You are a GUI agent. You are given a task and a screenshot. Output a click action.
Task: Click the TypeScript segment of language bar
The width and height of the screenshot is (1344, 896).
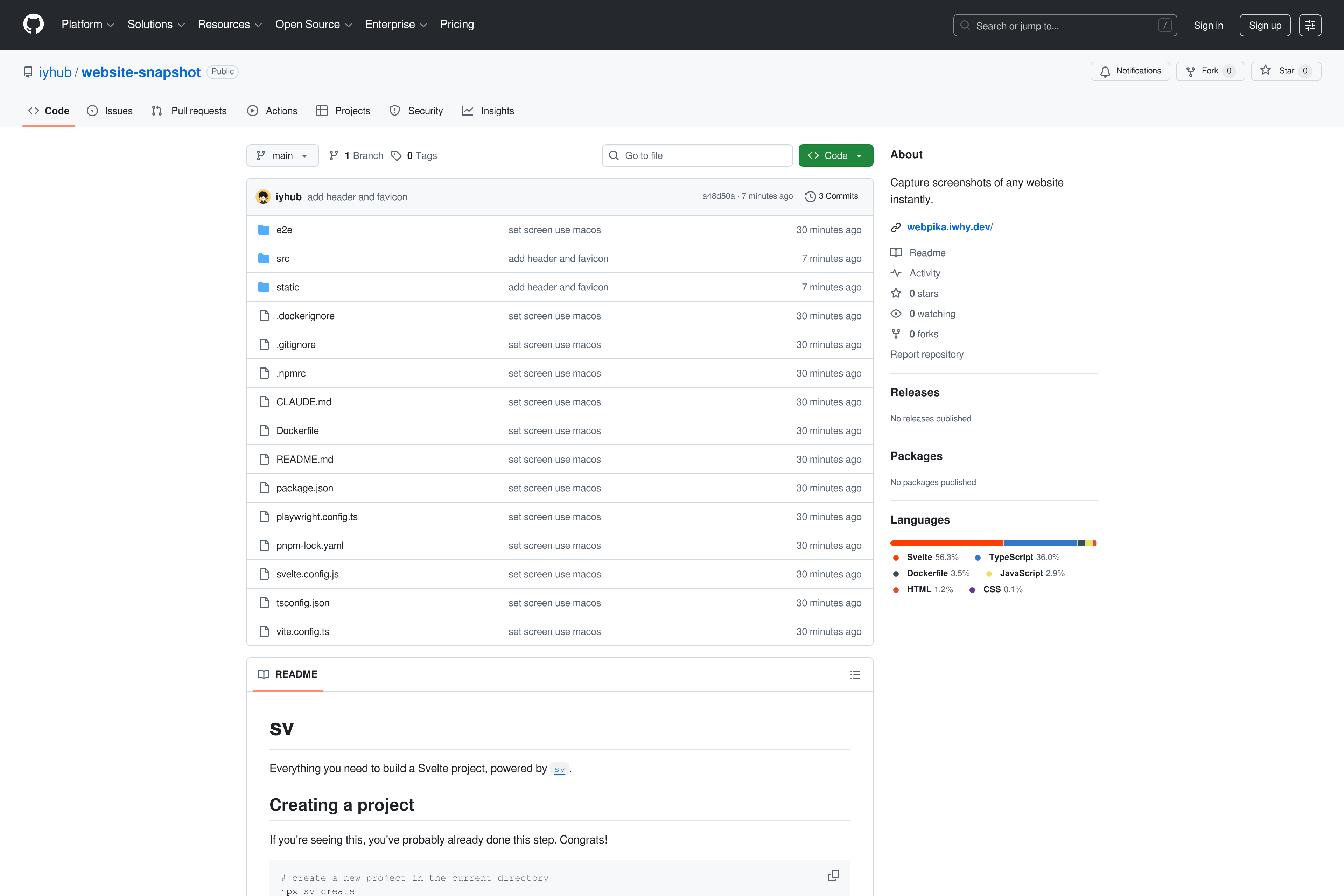point(1040,543)
